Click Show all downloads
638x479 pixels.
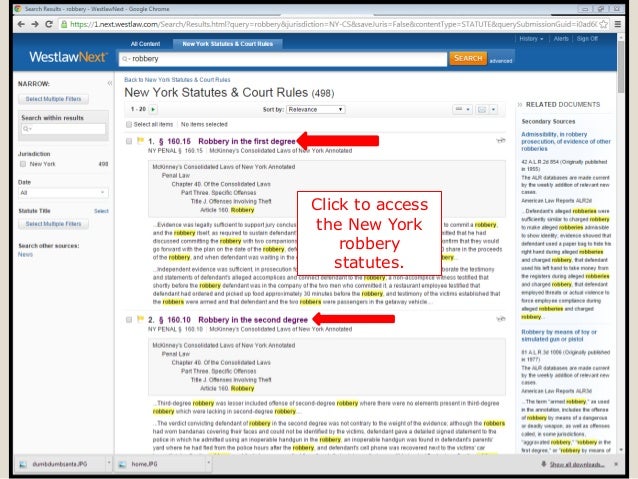(x=577, y=464)
